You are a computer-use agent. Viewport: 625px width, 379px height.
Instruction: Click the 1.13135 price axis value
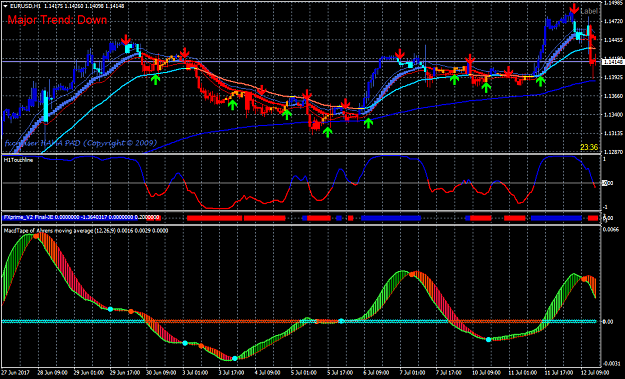612,134
